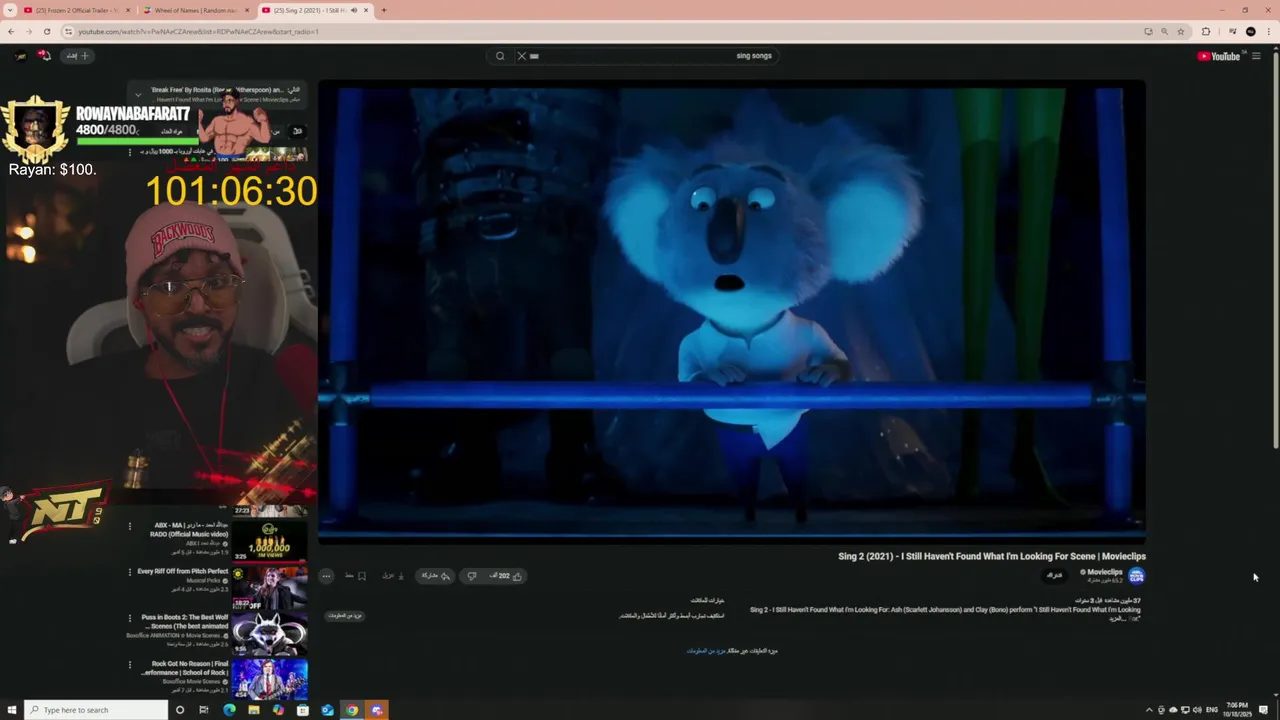Click the Sing 2 video title text
This screenshot has width=1280, height=720.
(x=992, y=556)
